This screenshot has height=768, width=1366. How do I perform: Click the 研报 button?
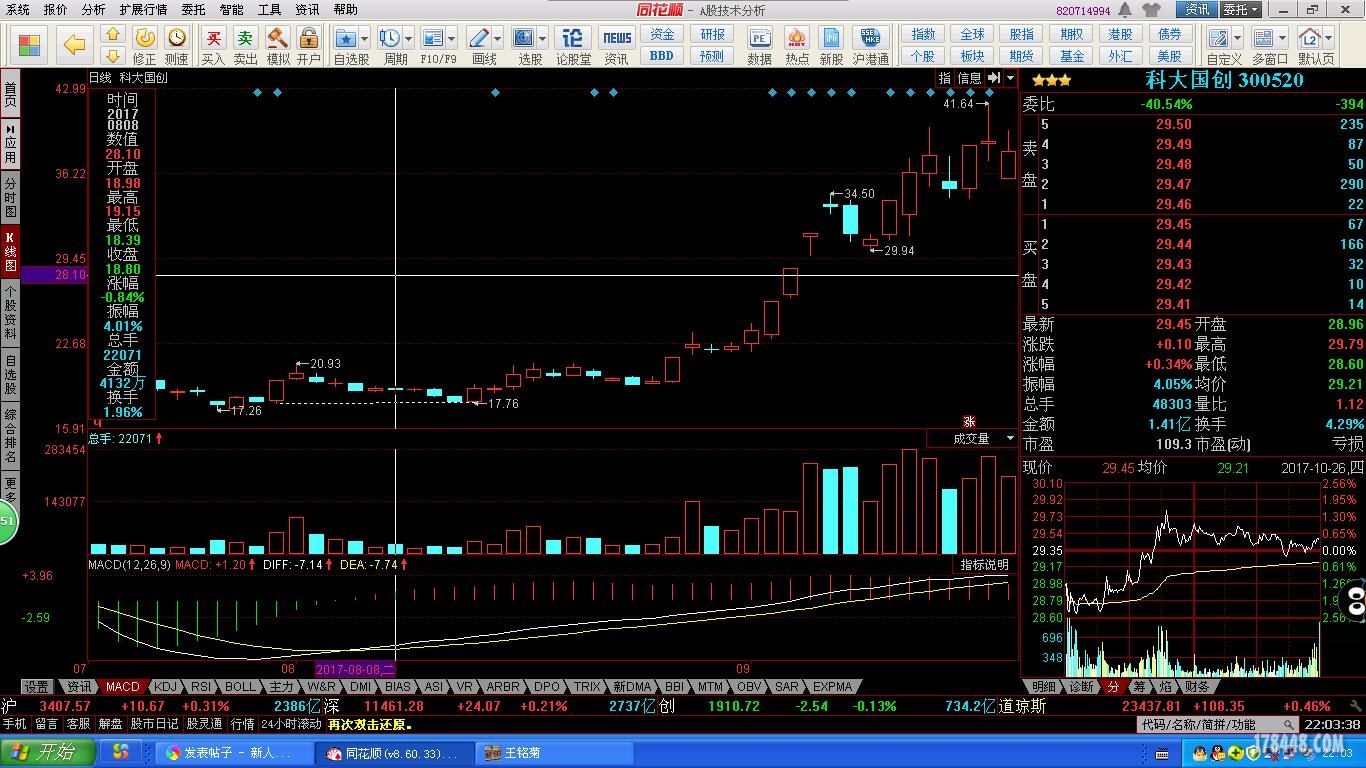point(713,35)
